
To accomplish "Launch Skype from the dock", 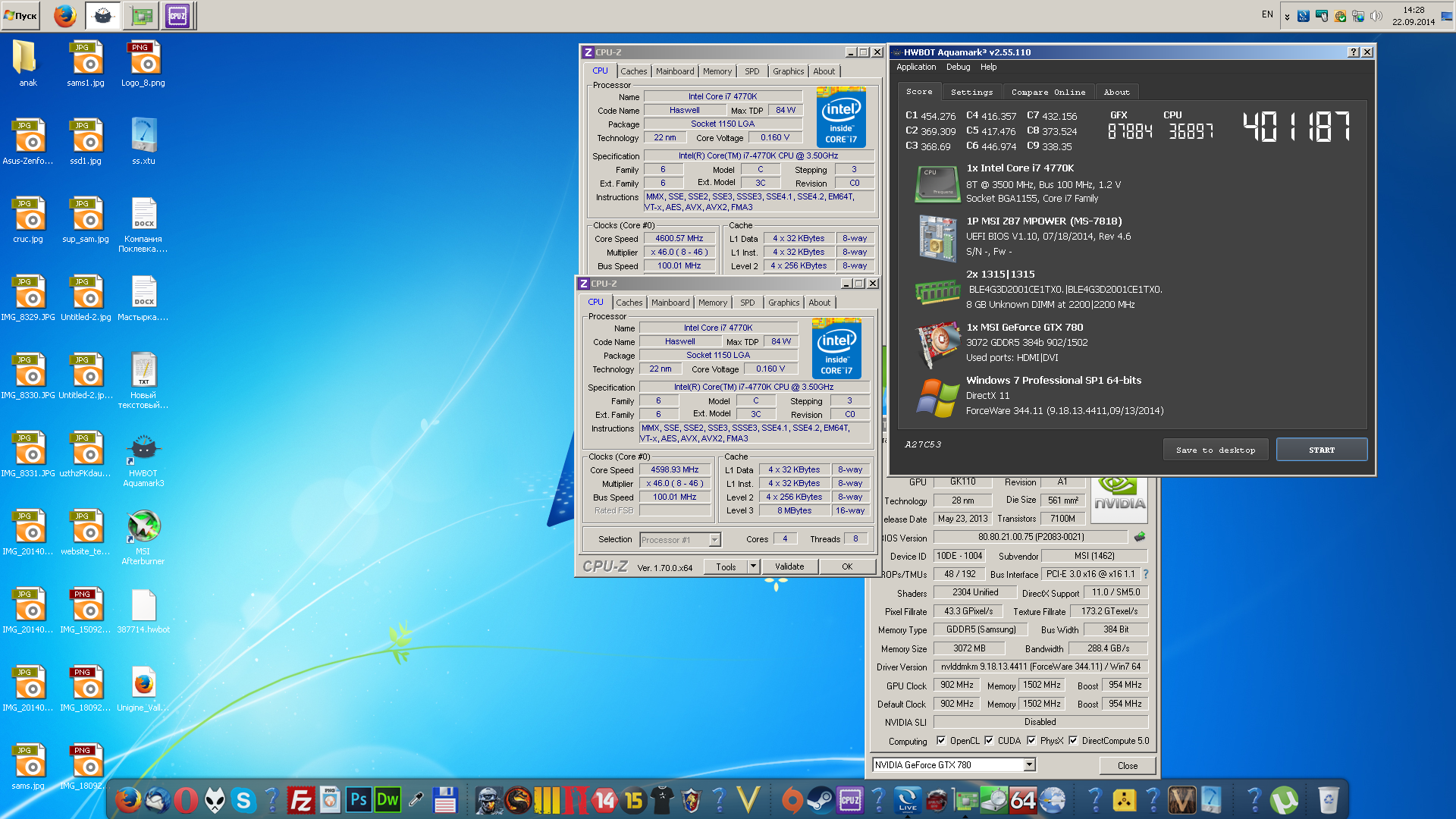I will click(x=243, y=799).
